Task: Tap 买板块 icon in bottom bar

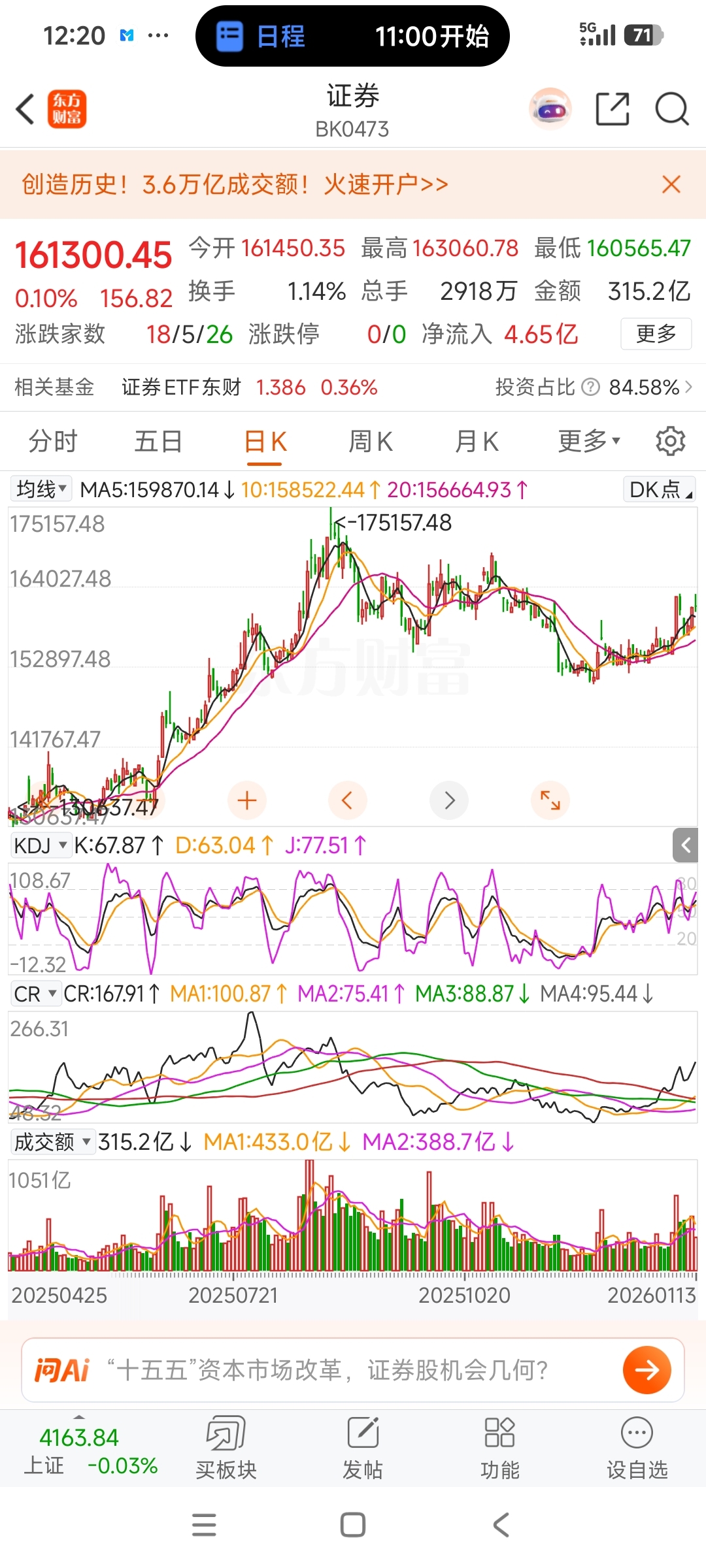Action: click(x=226, y=1448)
